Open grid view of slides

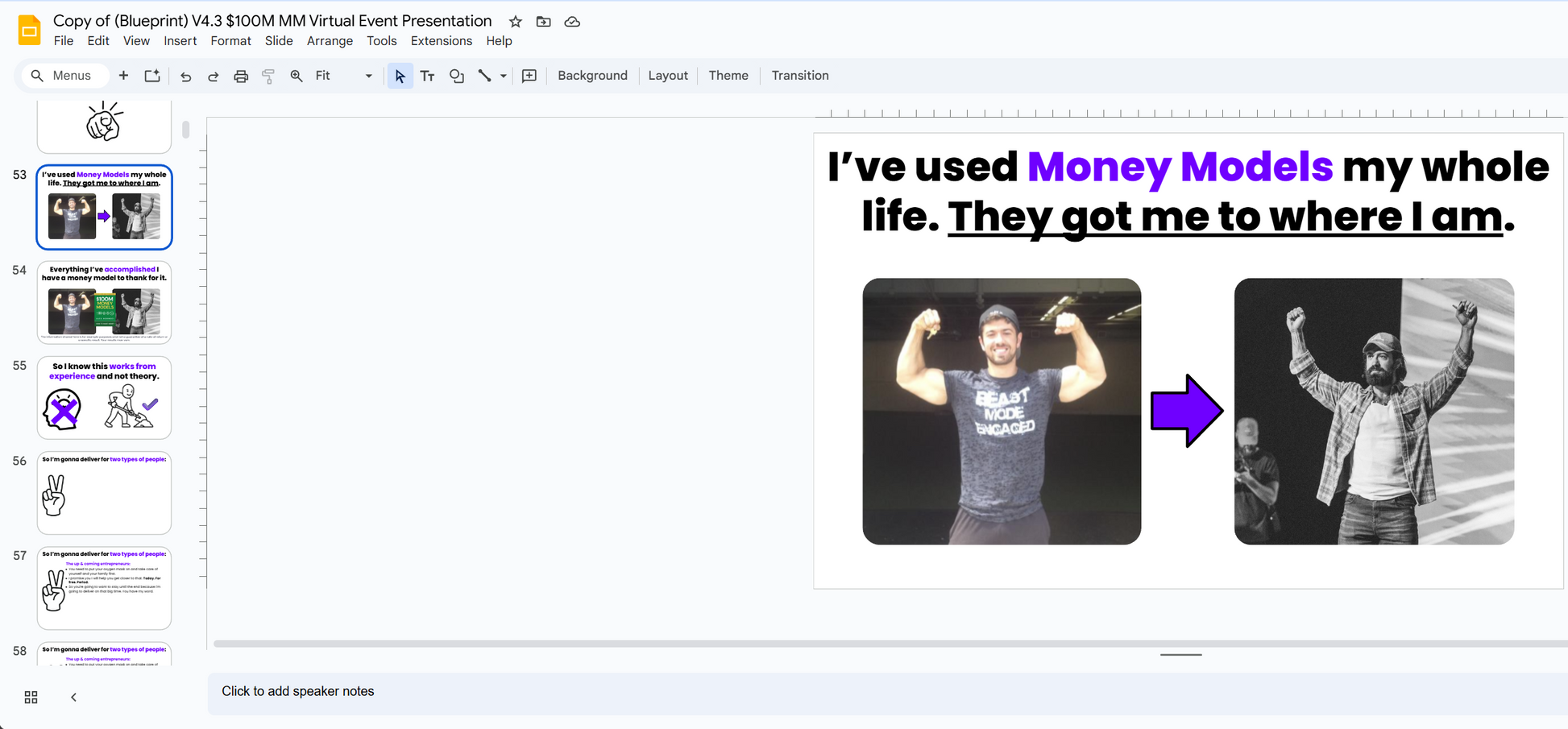[31, 697]
